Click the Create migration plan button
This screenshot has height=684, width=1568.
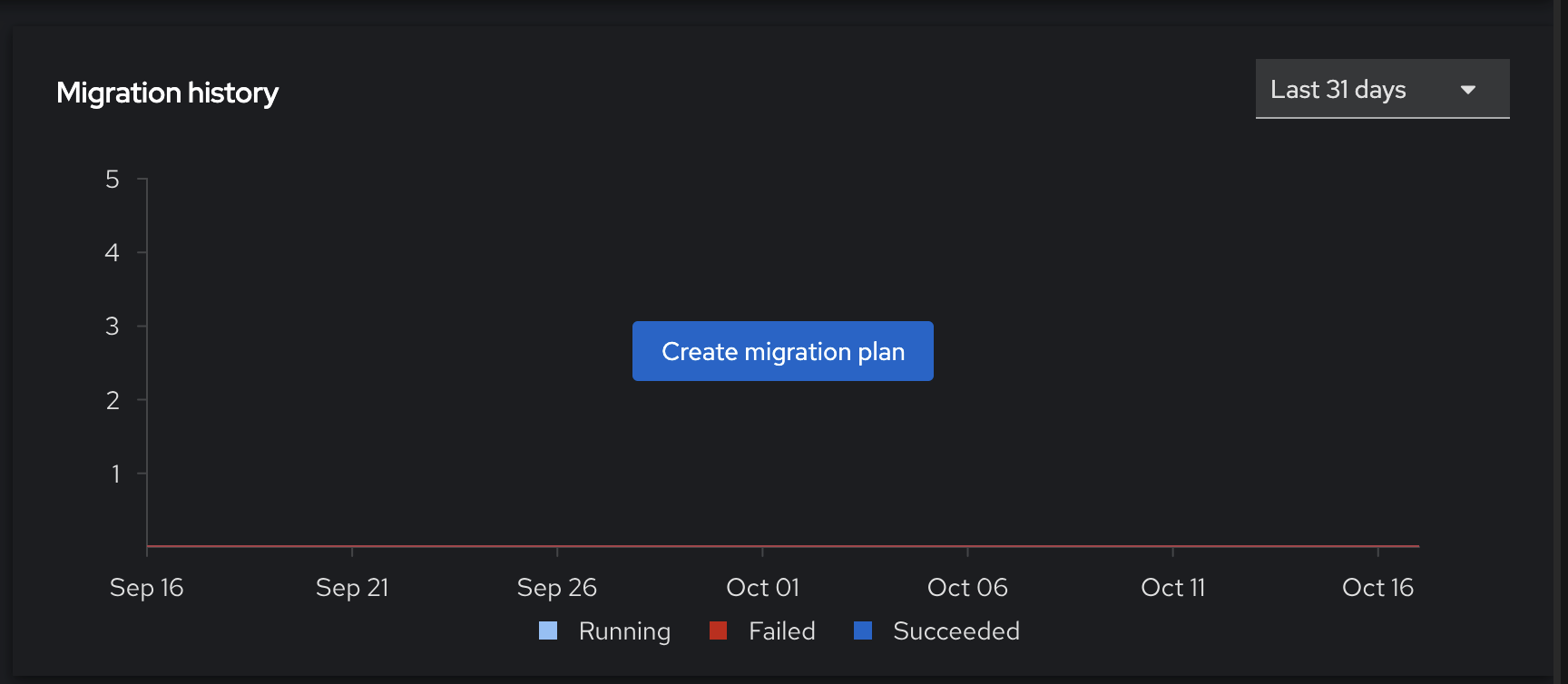782,351
